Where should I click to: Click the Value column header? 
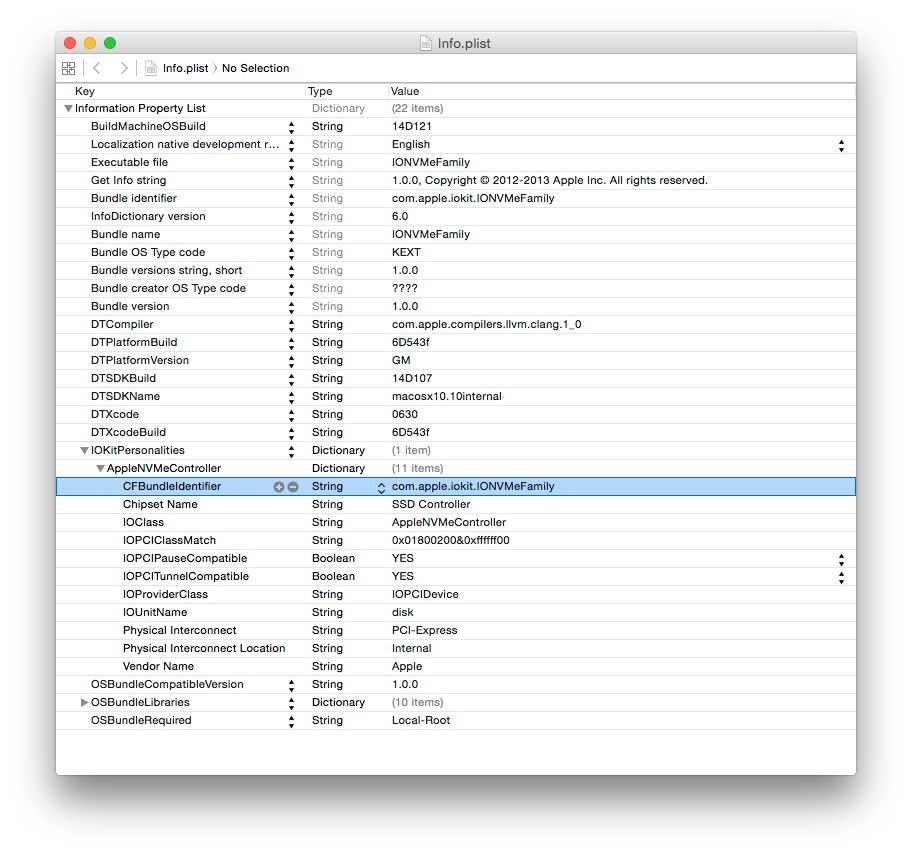pyautogui.click(x=405, y=91)
